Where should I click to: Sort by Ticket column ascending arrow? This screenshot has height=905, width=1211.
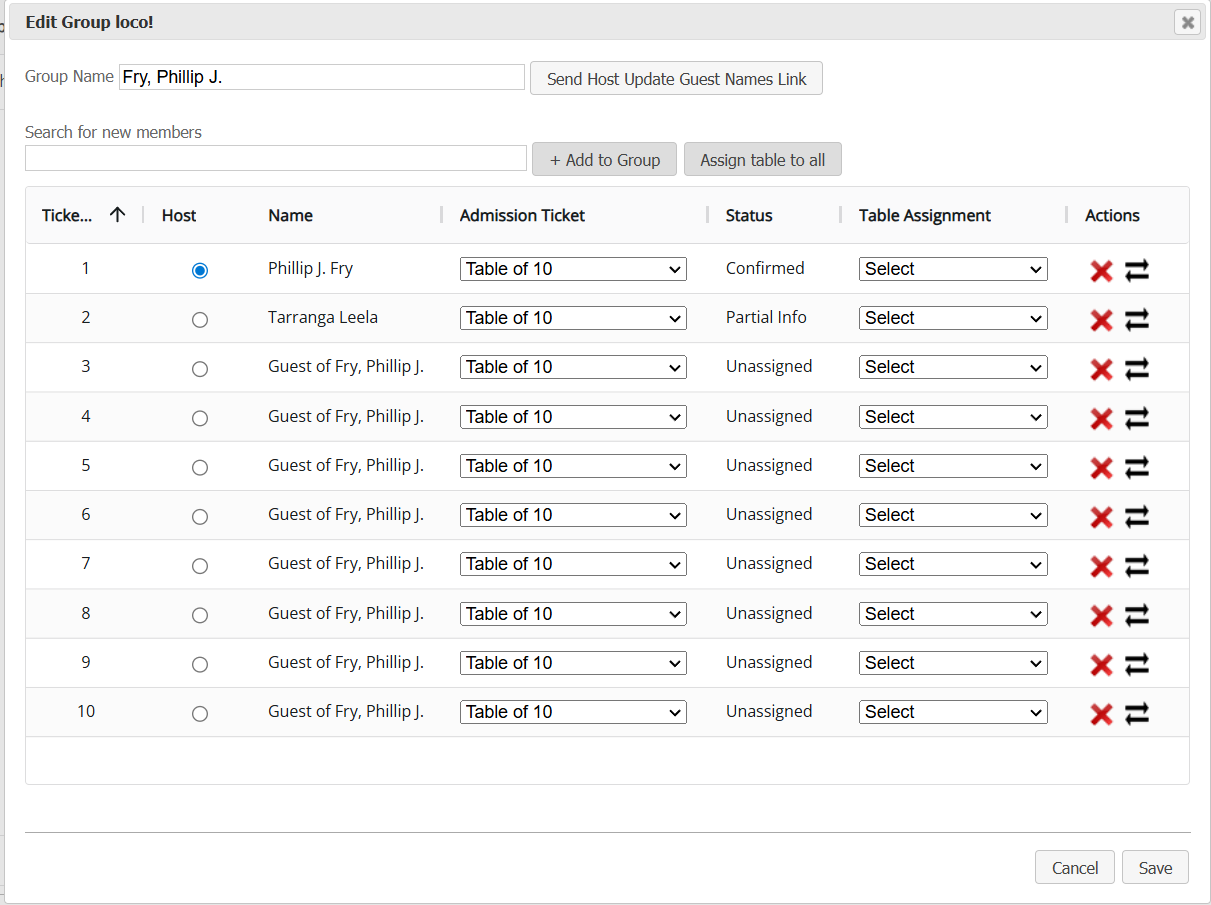(x=117, y=215)
